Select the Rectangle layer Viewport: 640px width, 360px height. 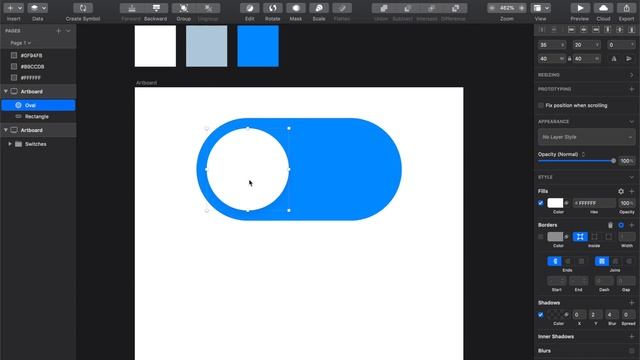[38, 116]
